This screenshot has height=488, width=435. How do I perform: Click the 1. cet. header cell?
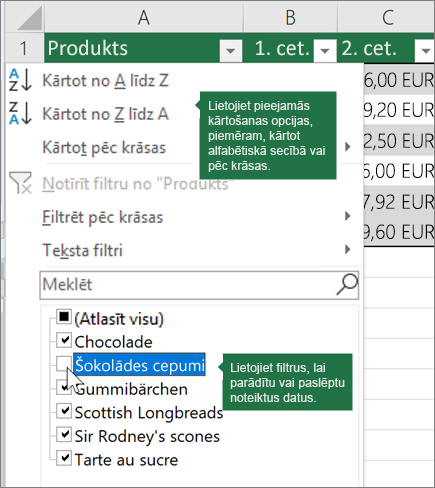tap(290, 48)
